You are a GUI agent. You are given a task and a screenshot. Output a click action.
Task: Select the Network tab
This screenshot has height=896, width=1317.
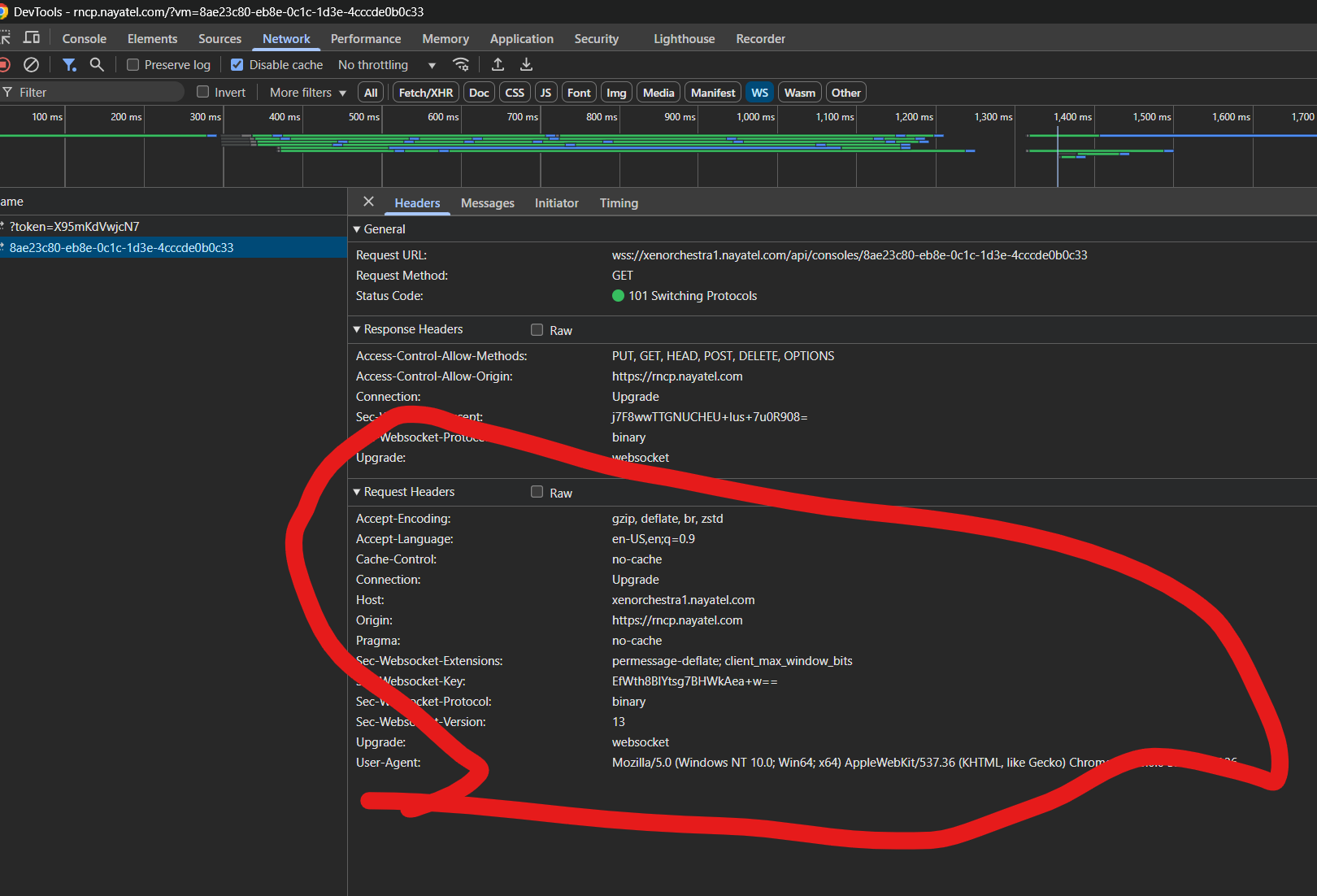click(286, 39)
